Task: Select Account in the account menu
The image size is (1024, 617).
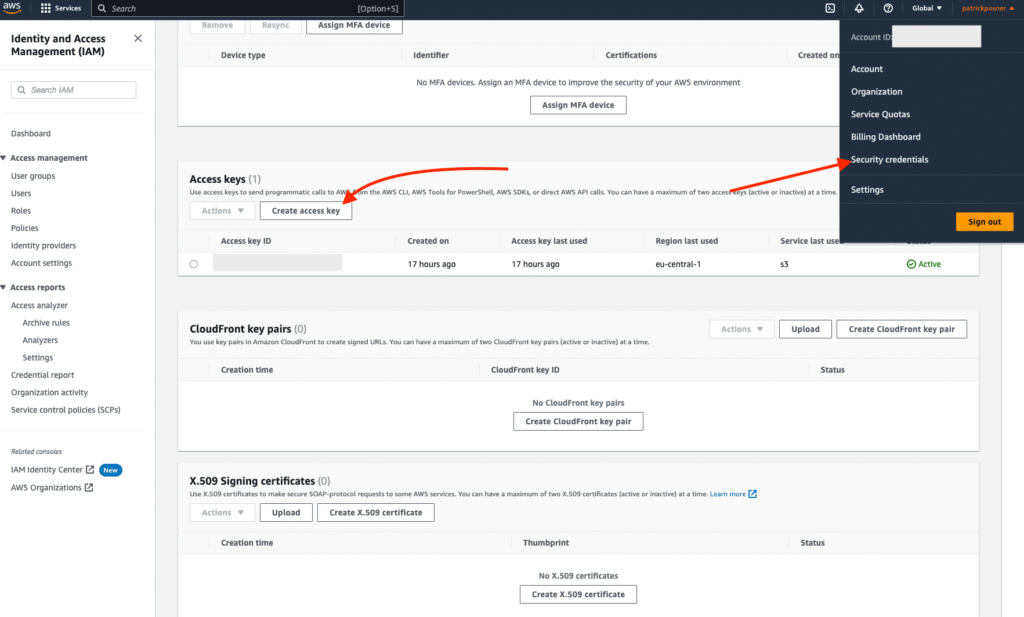Action: (867, 69)
